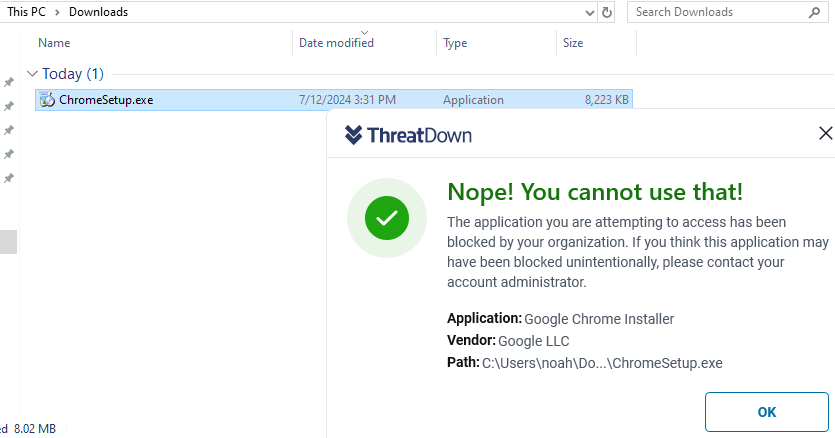Sort by the Type column

[x=455, y=43]
